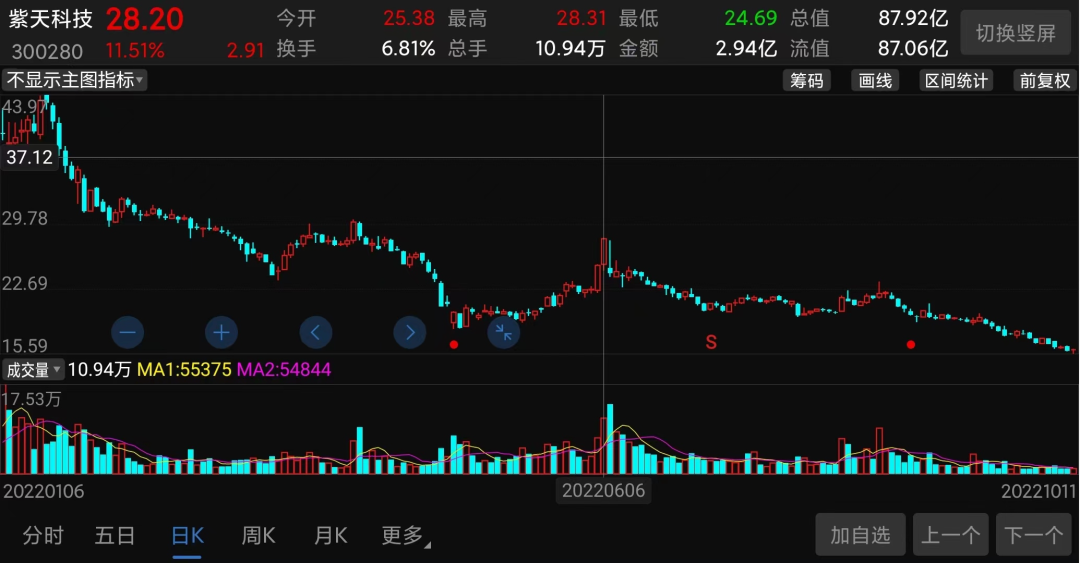This screenshot has width=1080, height=563.
Task: Click turnover rate 6.81%
Action: [x=408, y=48]
